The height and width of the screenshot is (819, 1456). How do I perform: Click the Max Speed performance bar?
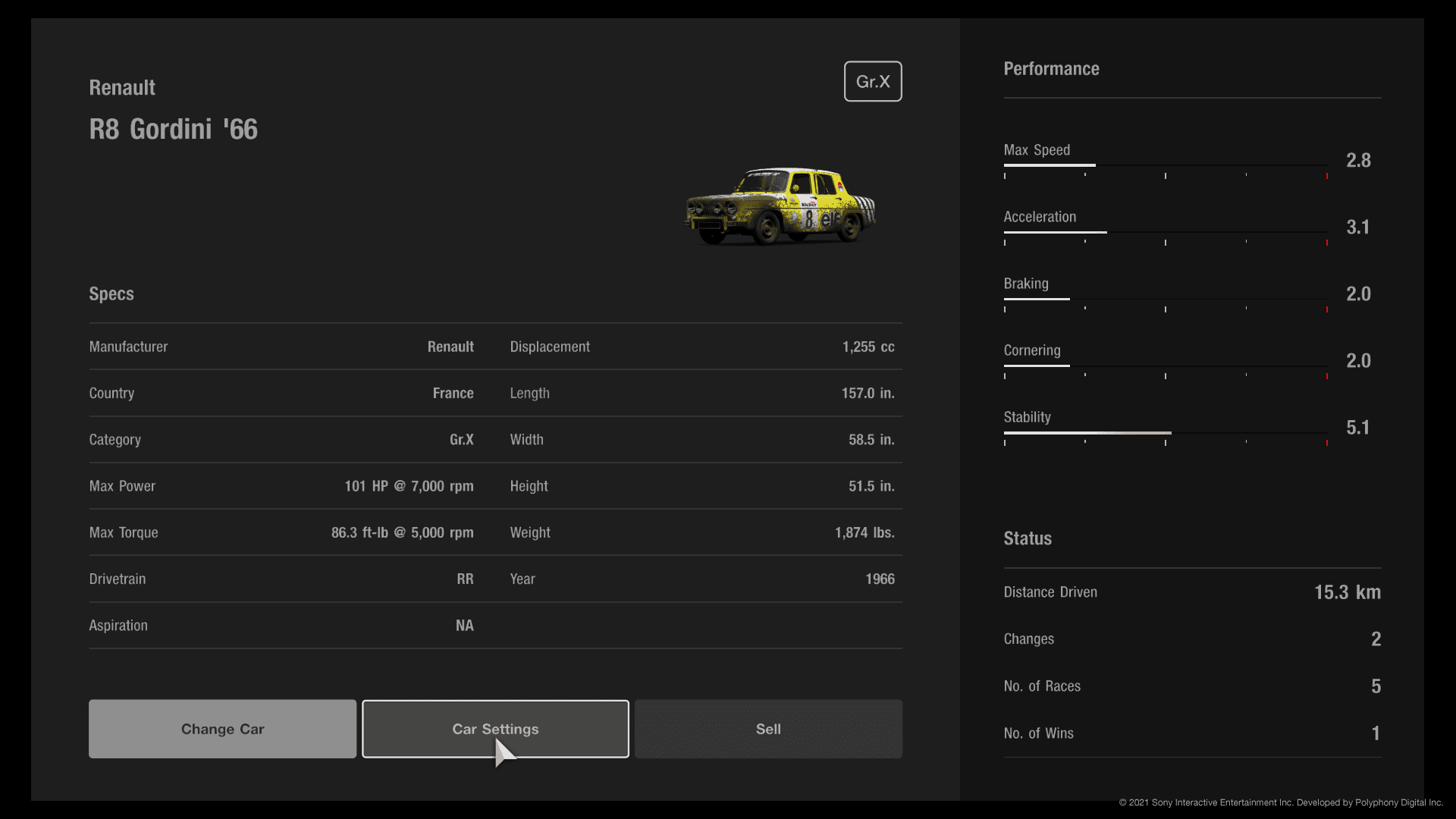click(1166, 165)
